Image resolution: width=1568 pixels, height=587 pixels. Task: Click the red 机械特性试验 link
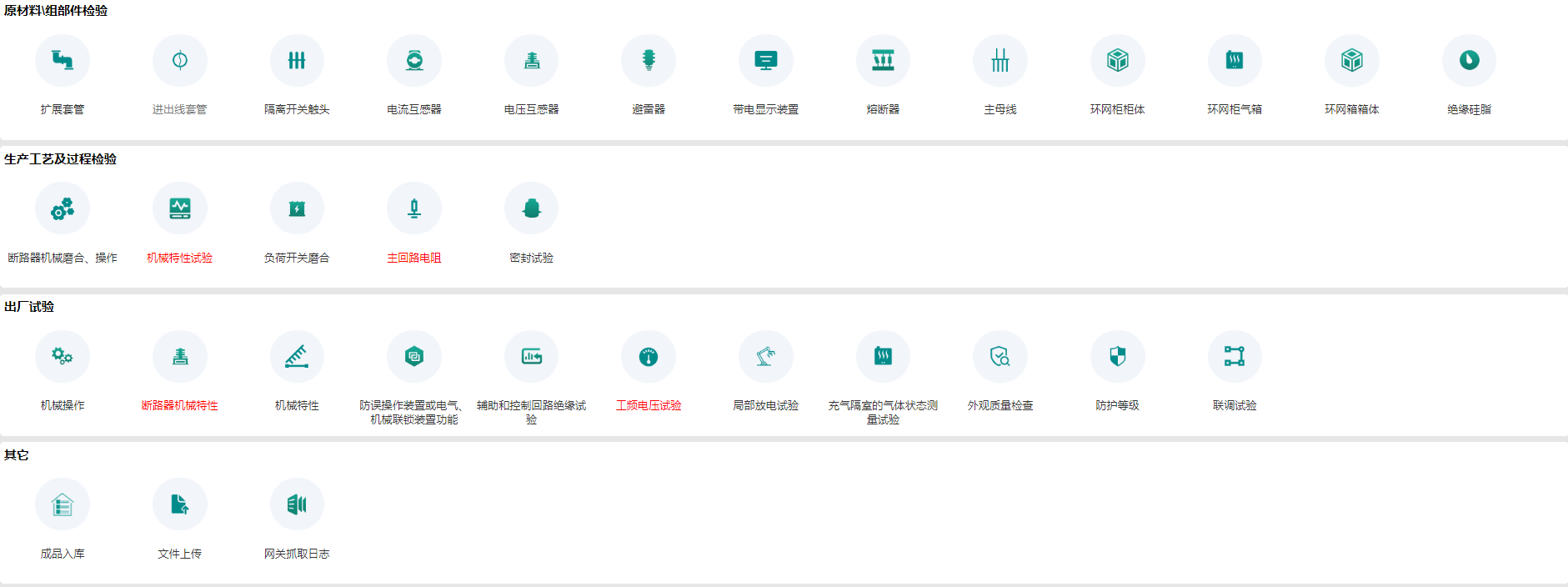[180, 258]
